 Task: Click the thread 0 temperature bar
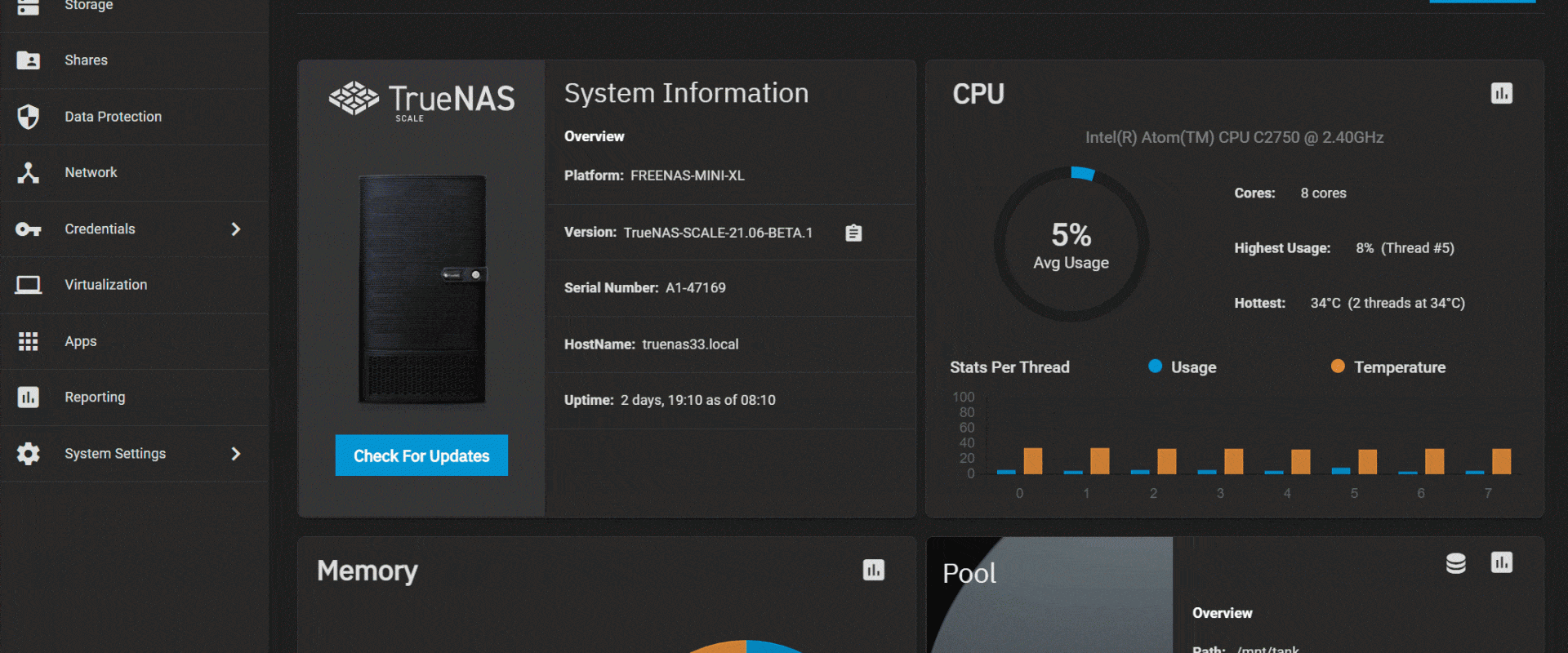coord(1033,461)
